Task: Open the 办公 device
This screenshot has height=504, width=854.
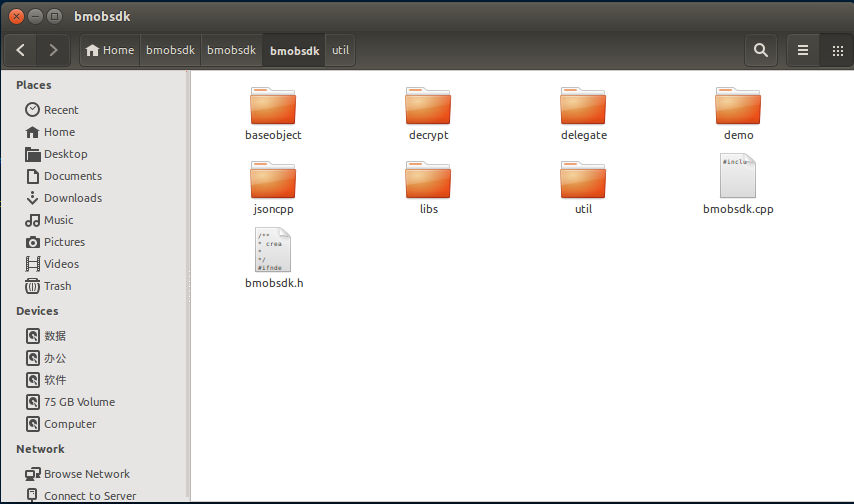Action: [x=46, y=358]
